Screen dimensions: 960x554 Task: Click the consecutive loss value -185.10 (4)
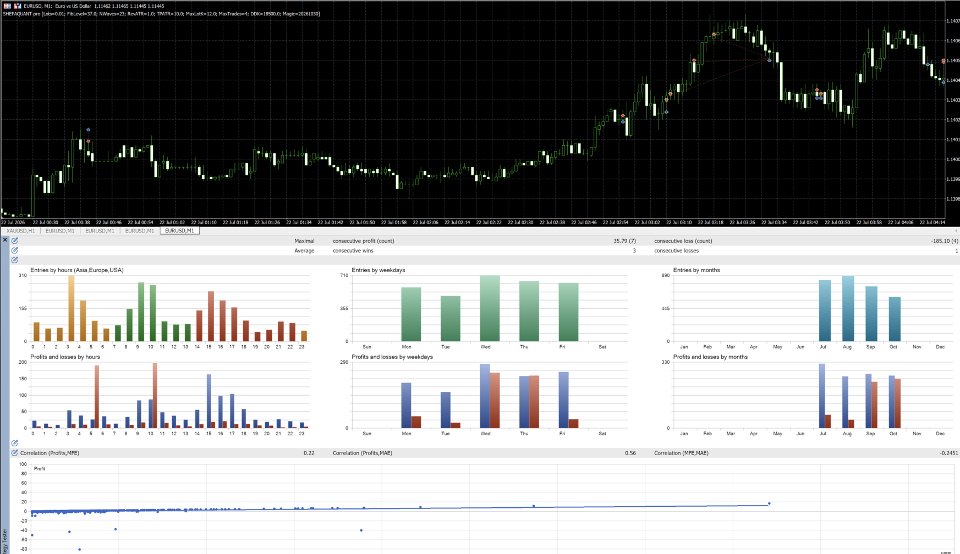[x=944, y=241]
